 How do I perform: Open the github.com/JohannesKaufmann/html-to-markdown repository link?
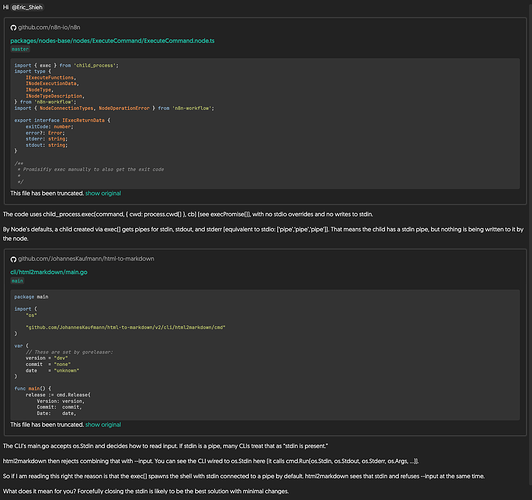[86, 259]
